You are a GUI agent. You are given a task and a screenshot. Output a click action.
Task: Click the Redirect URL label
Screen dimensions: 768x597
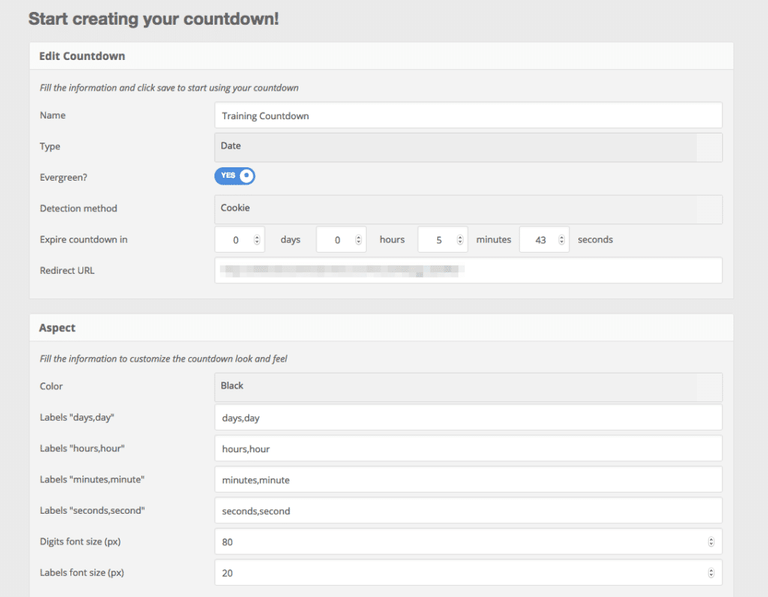pos(67,270)
